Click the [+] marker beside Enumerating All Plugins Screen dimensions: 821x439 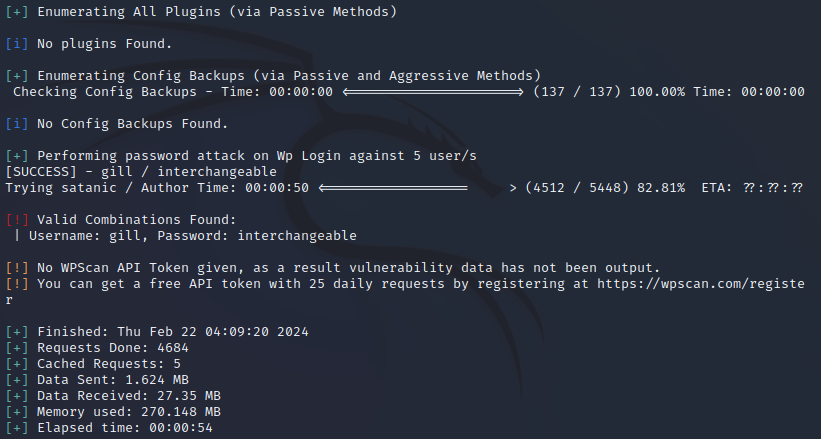[x=17, y=12]
